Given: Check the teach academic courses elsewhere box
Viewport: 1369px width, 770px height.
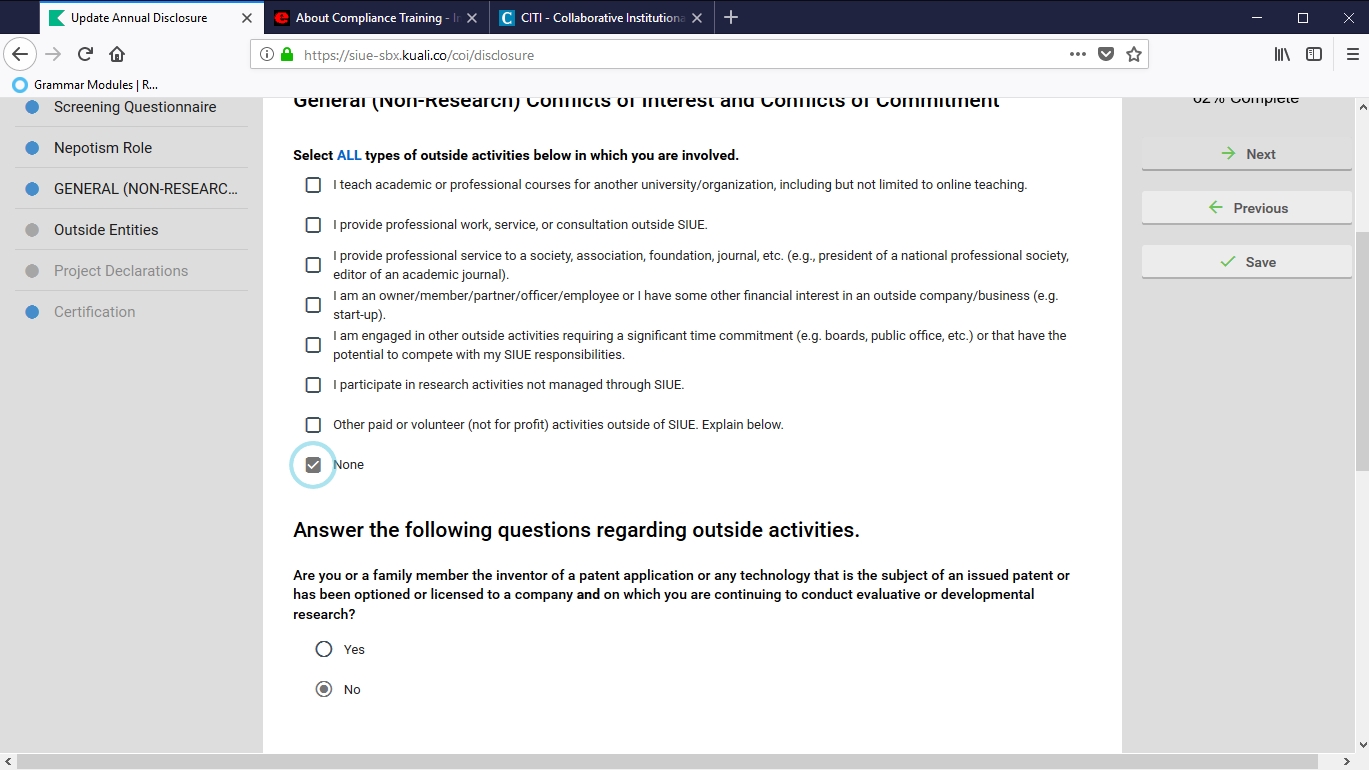Looking at the screenshot, I should click(313, 185).
